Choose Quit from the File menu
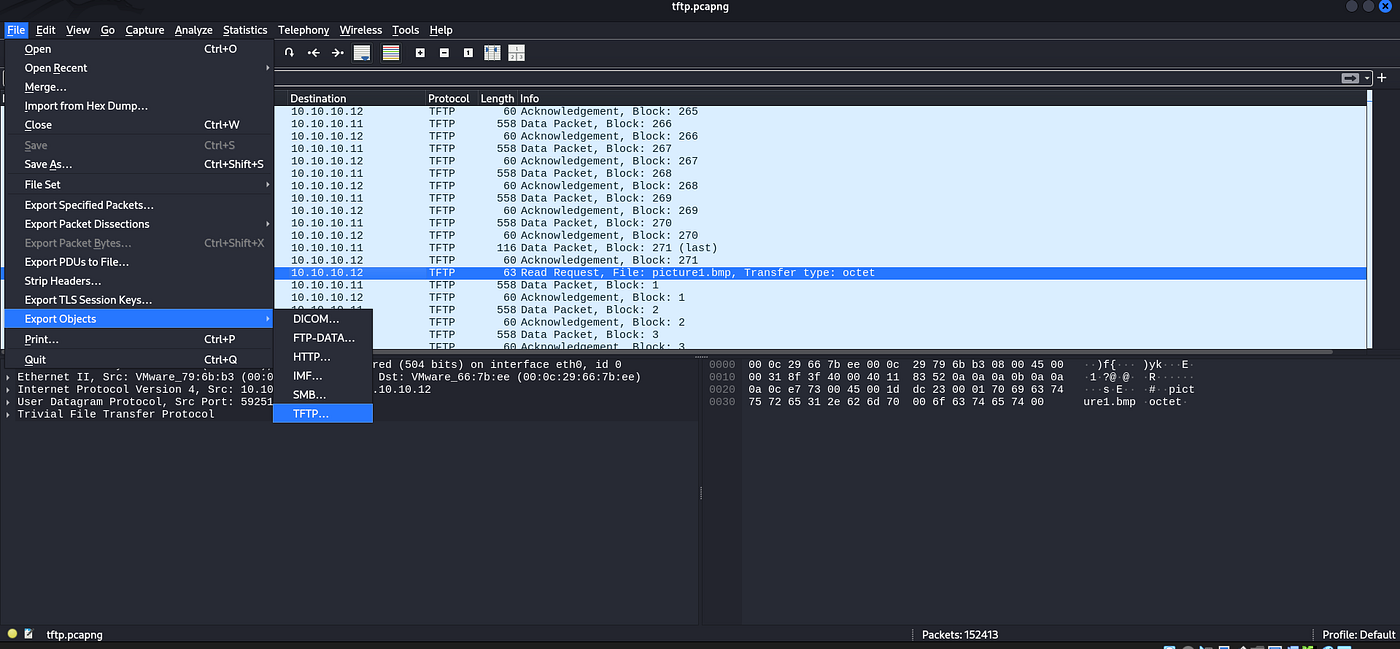This screenshot has width=1400, height=649. (x=139, y=360)
